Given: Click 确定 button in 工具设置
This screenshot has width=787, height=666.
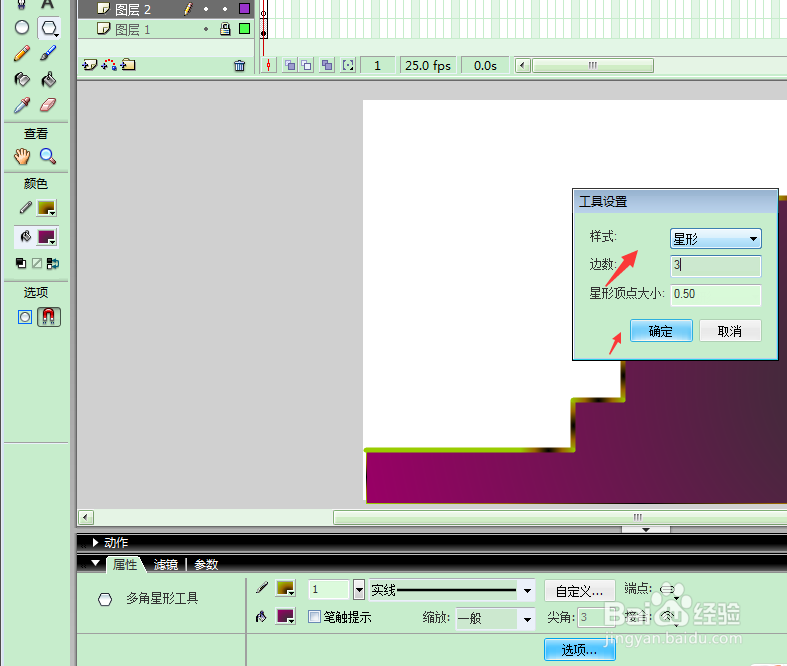Looking at the screenshot, I should click(661, 331).
